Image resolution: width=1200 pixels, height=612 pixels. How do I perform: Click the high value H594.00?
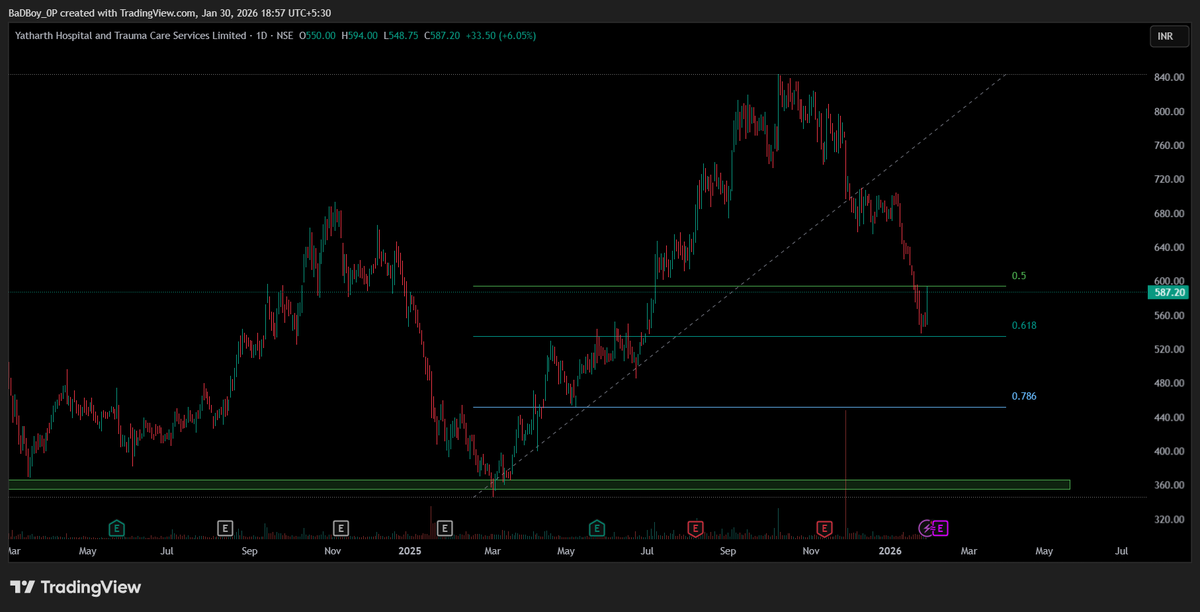[x=359, y=35]
